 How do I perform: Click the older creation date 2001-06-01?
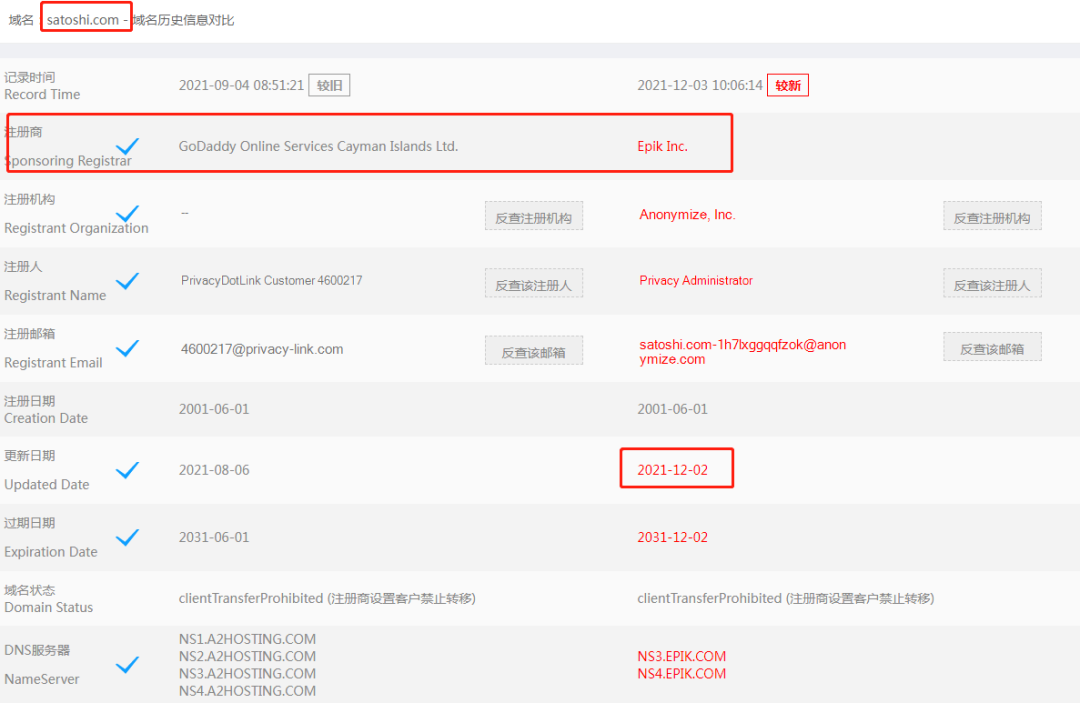pyautogui.click(x=214, y=409)
